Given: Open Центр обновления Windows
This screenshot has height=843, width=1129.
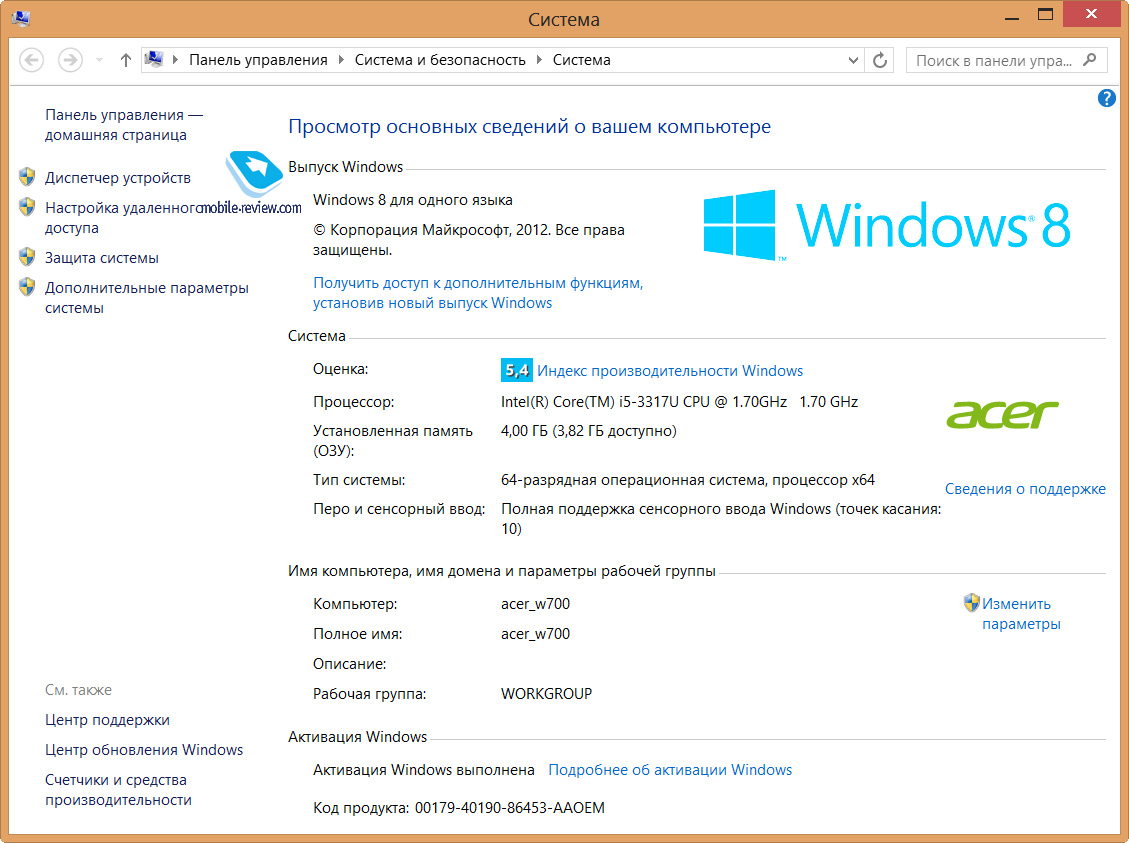Looking at the screenshot, I should (x=144, y=750).
